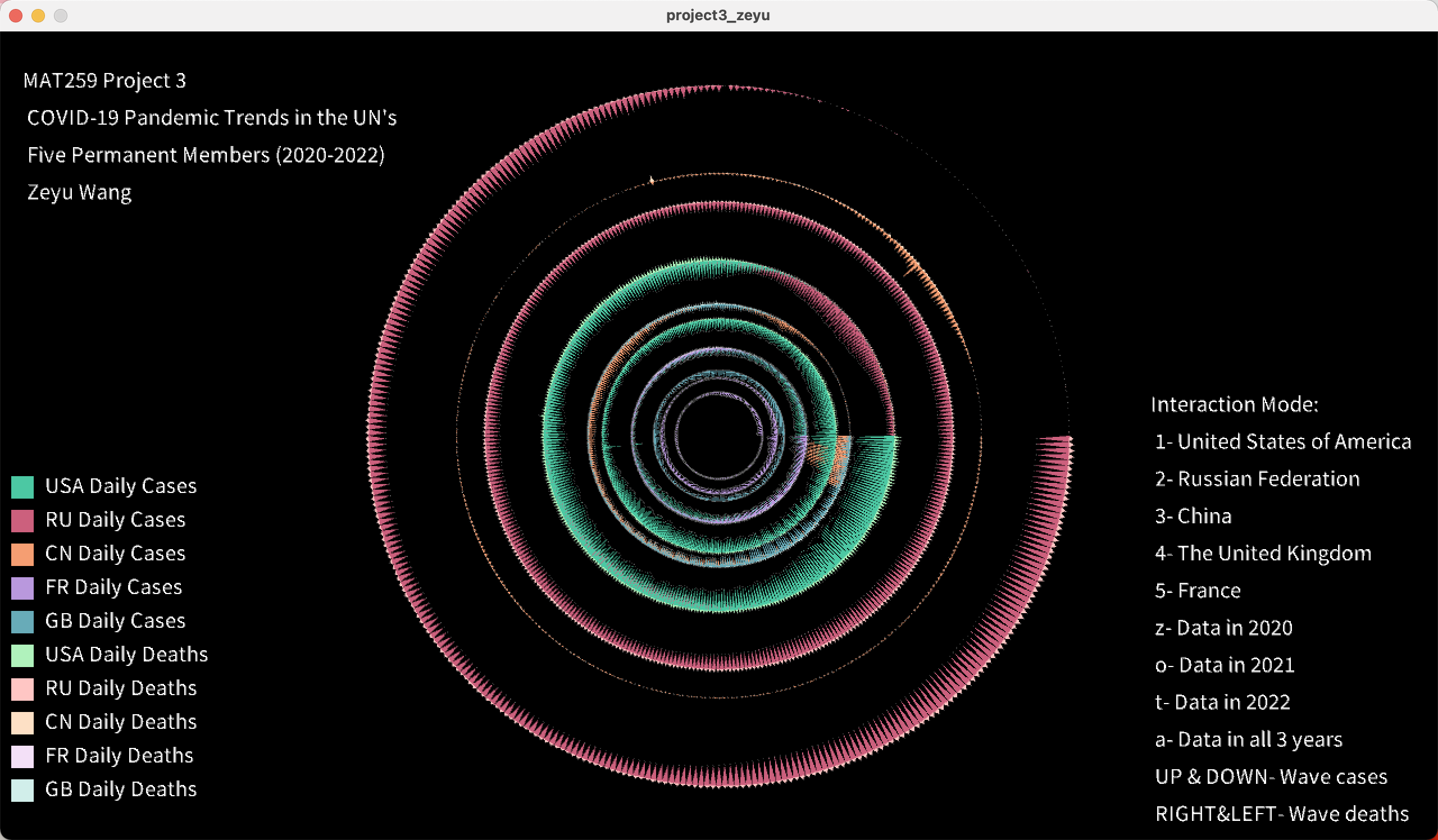Click the RU Daily Deaths light pink swatch
Image resolution: width=1438 pixels, height=840 pixels.
click(x=22, y=689)
